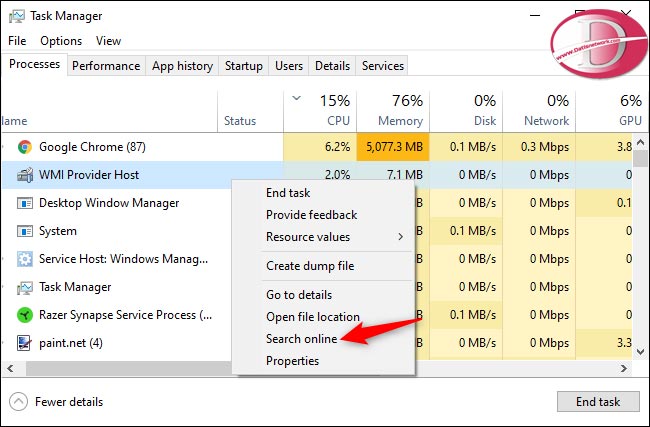The height and width of the screenshot is (427, 650).
Task: Click the Google Chrome process icon
Action: (25, 147)
